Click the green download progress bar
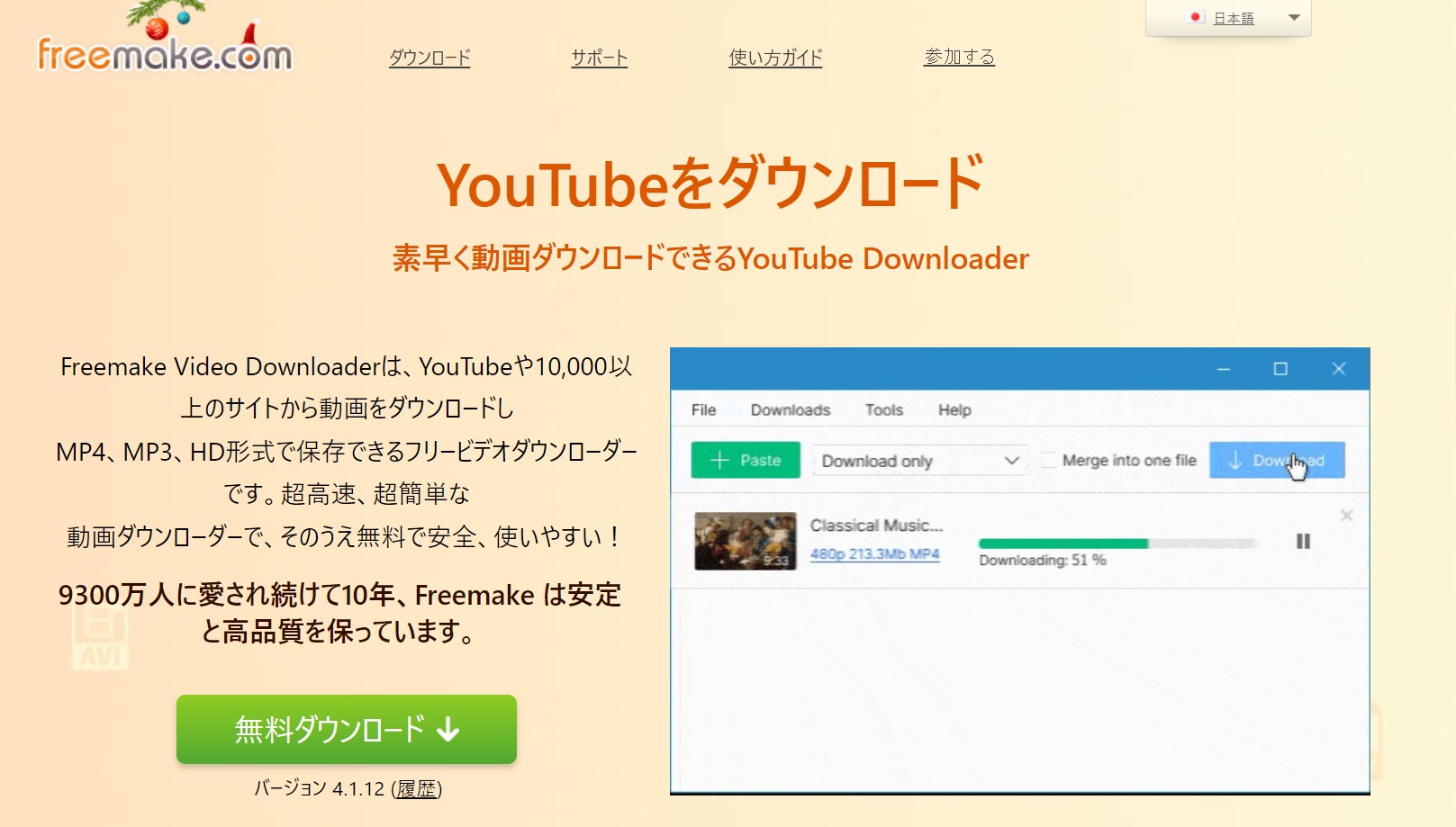The width and height of the screenshot is (1456, 827). tap(1117, 544)
